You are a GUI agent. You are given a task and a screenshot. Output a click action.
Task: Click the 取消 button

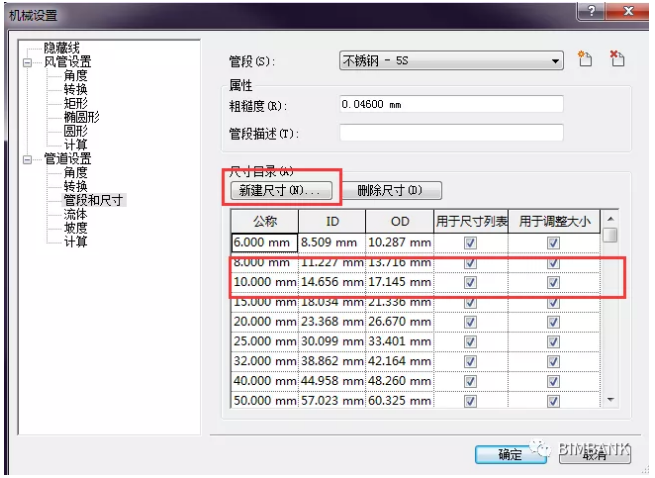tap(595, 454)
